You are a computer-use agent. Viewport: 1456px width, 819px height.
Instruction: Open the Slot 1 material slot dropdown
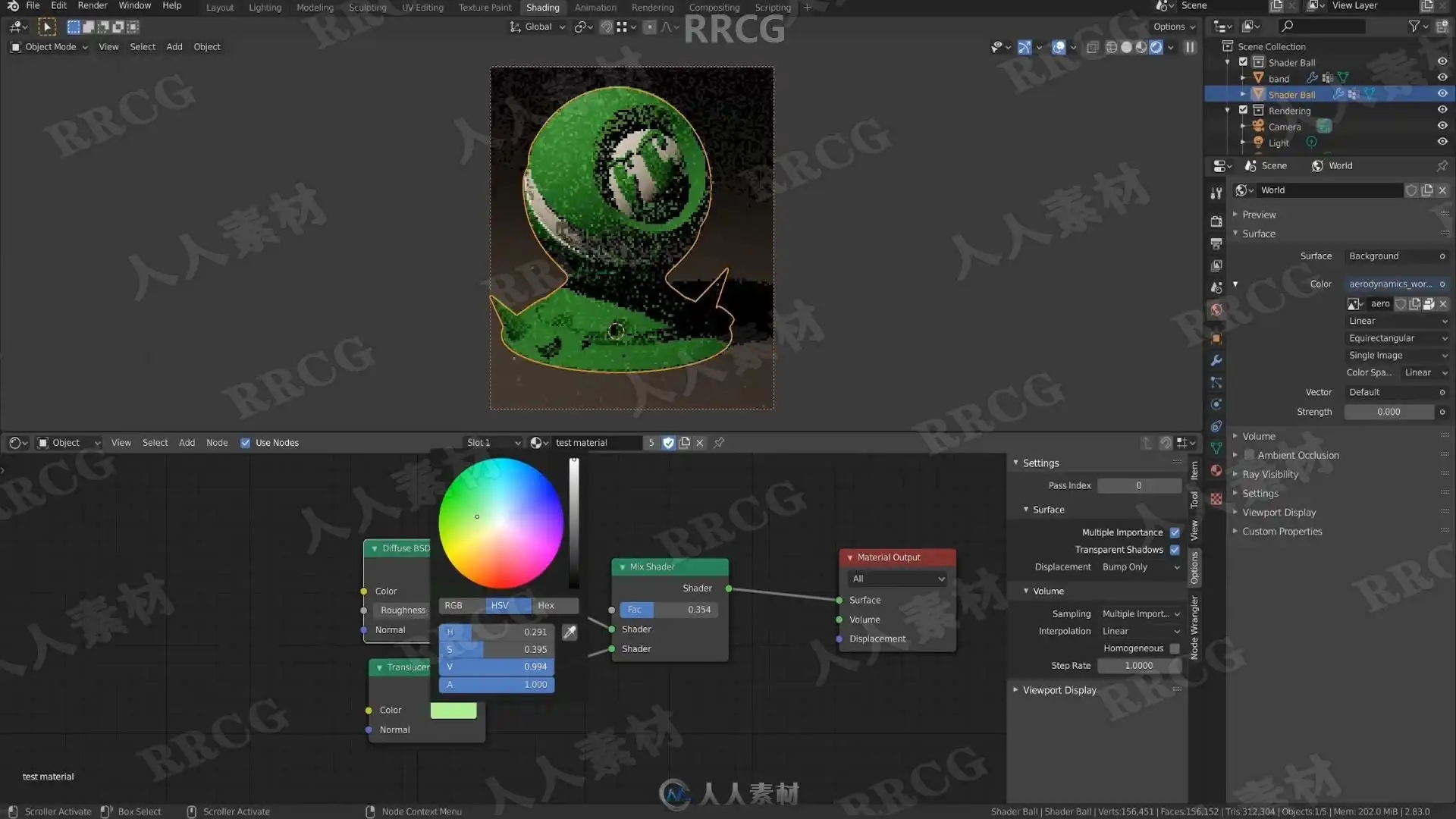(493, 443)
